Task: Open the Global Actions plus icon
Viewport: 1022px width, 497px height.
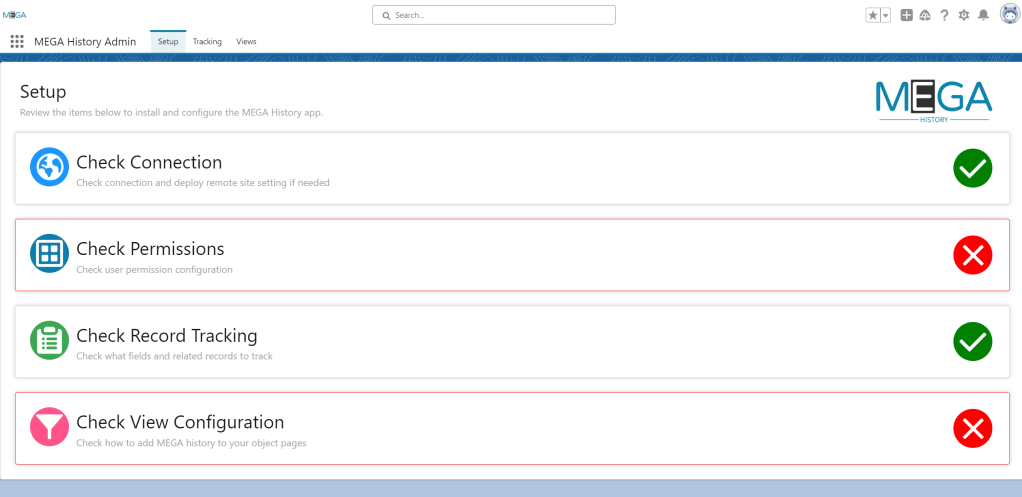Action: [906, 15]
